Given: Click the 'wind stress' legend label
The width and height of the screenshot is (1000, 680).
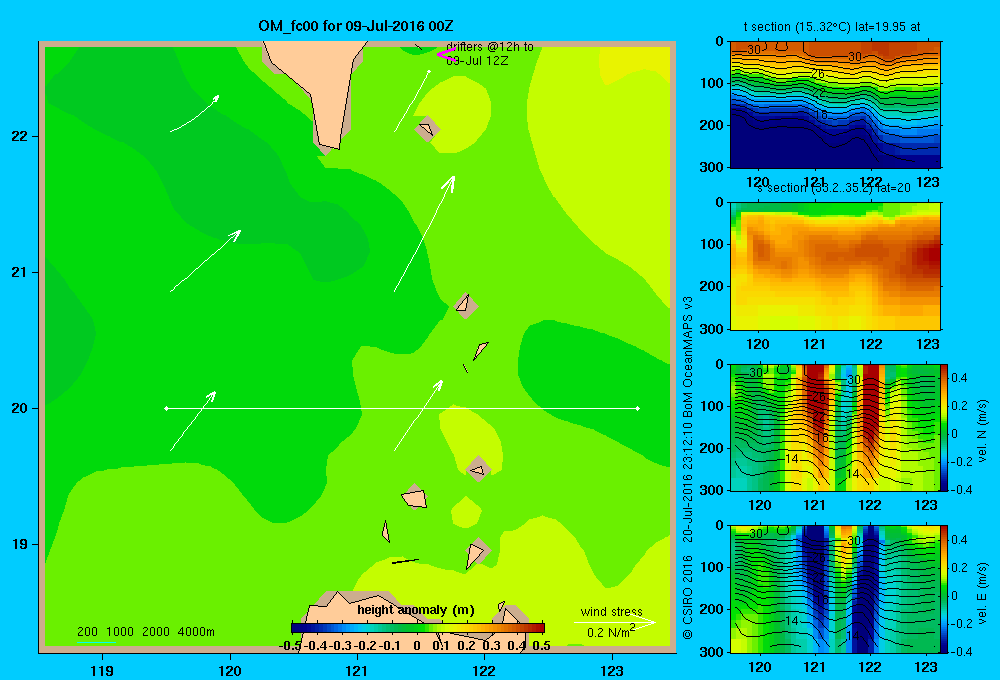Looking at the screenshot, I should (x=612, y=611).
